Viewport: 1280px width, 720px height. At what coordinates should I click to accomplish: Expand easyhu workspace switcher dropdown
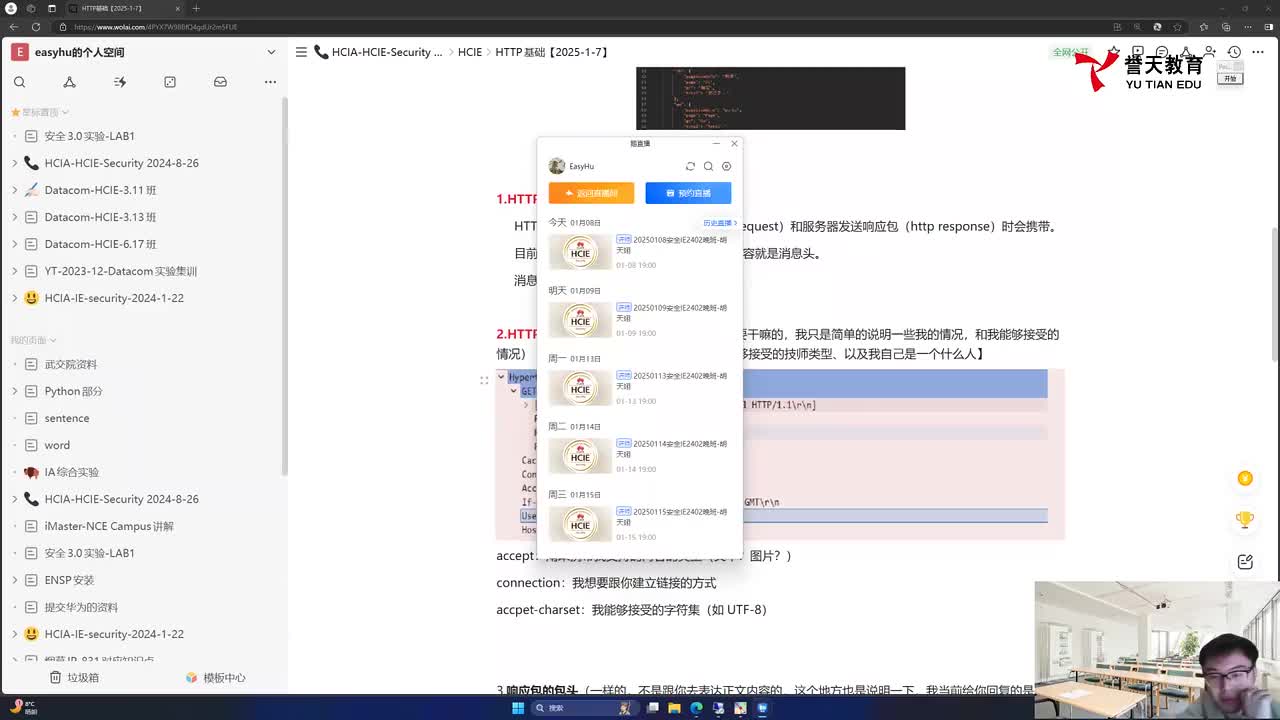pos(271,52)
